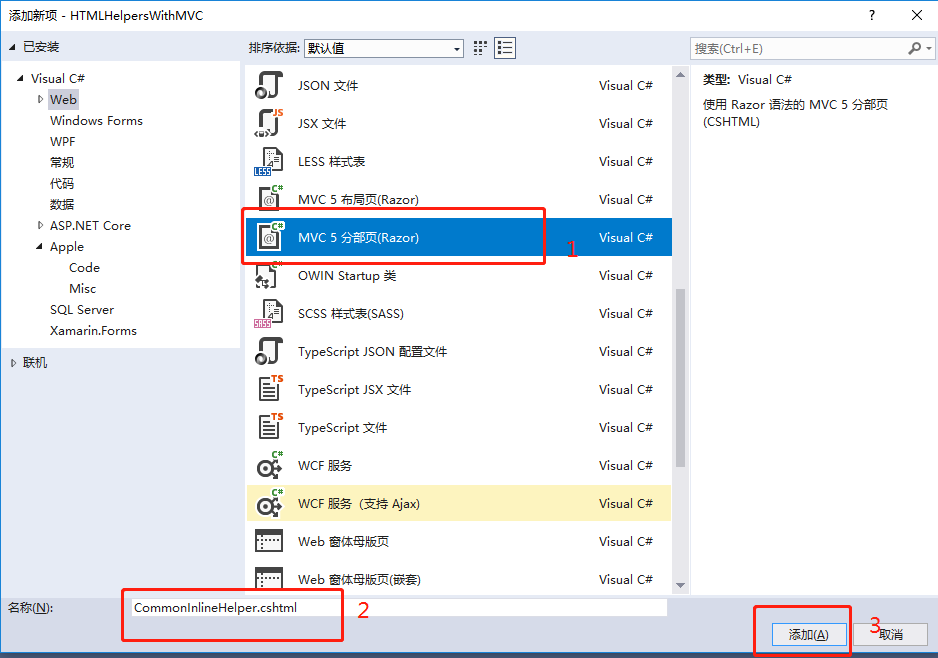Select Web in the category tree
Screen dimensions: 938x658
[x=63, y=99]
